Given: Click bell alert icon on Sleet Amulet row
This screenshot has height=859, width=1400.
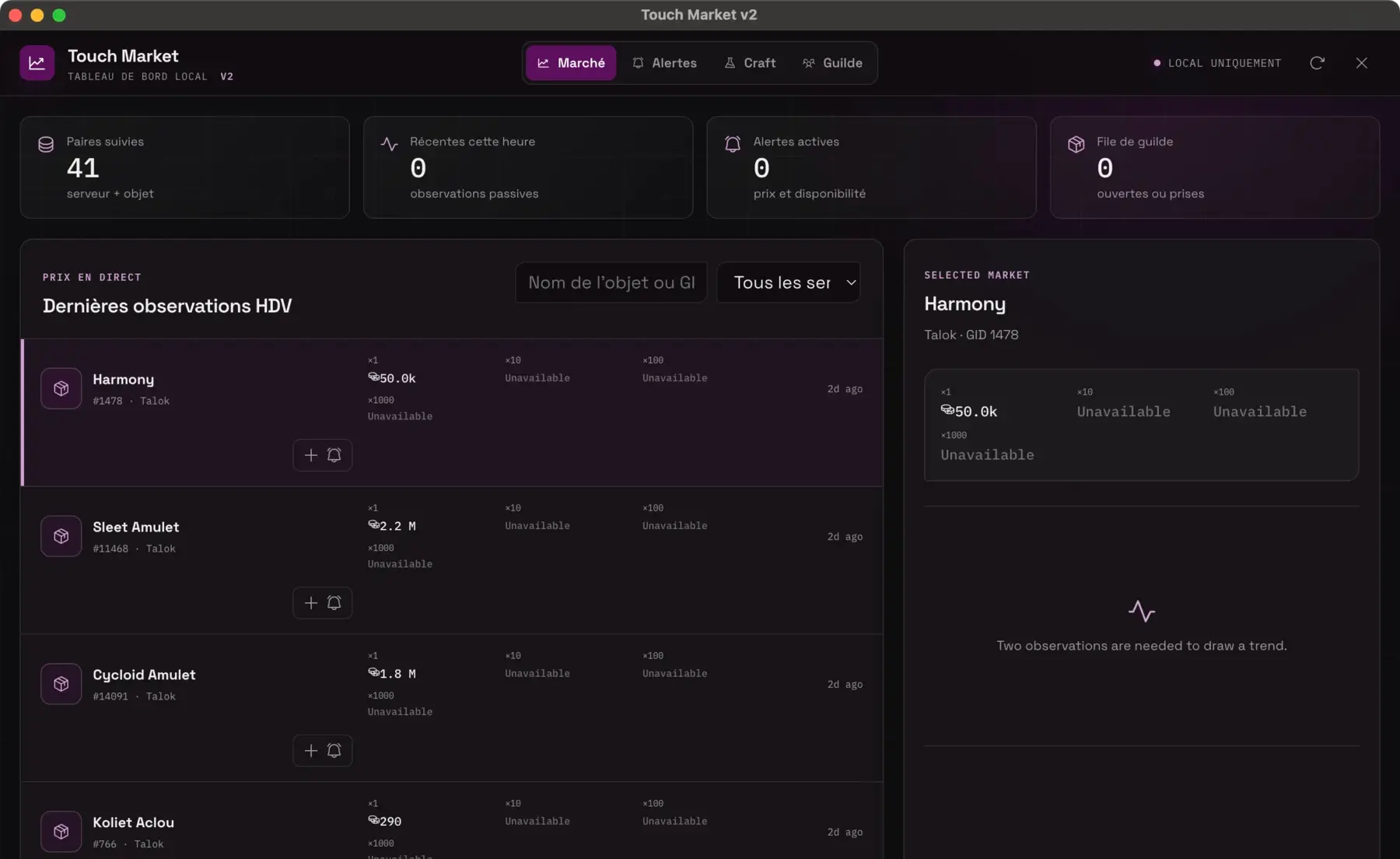Looking at the screenshot, I should pos(334,603).
